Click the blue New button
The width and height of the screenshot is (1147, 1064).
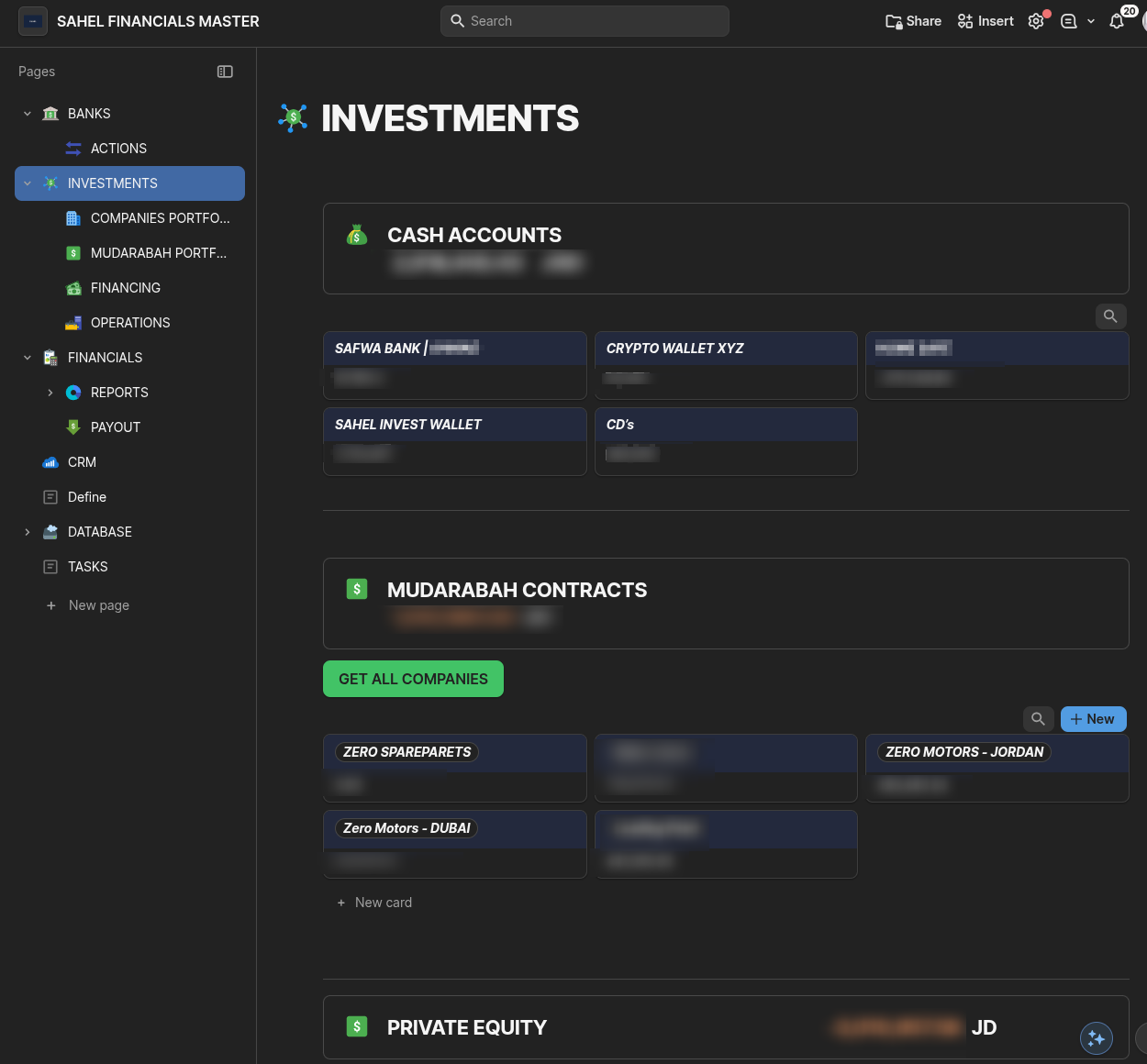pos(1093,719)
